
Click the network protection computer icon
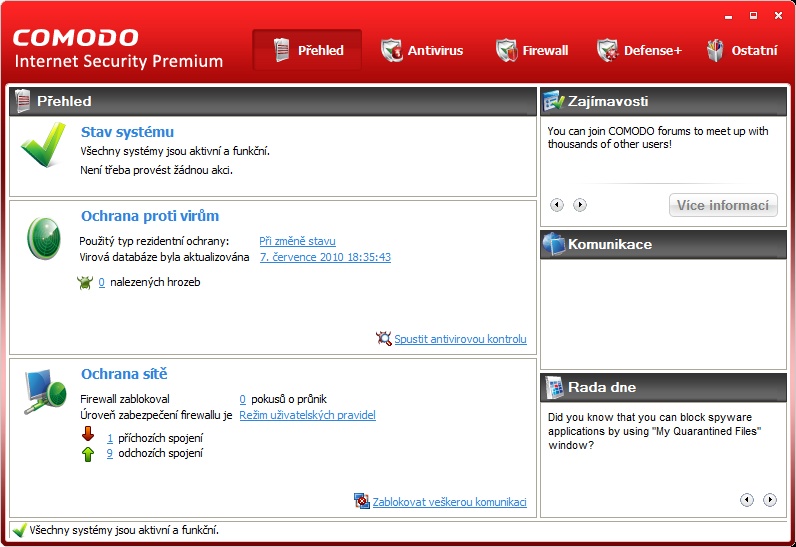45,392
